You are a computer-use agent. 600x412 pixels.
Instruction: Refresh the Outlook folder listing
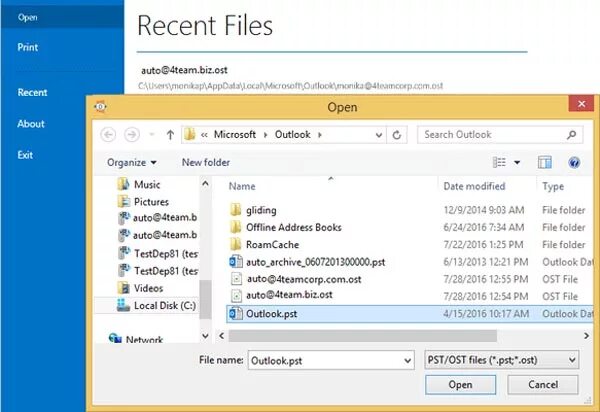tap(397, 135)
